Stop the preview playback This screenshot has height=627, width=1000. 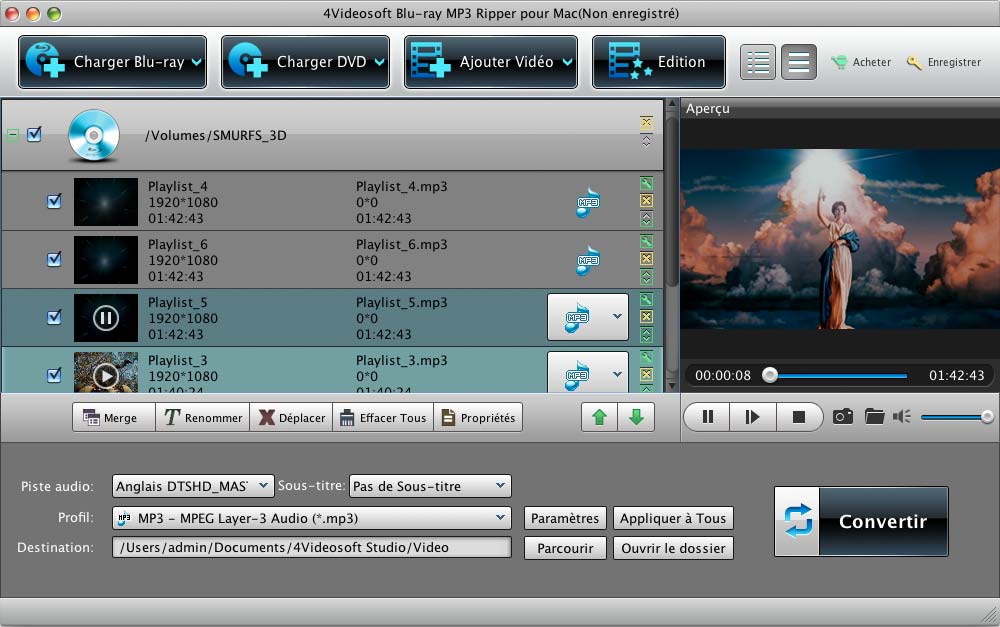(798, 417)
